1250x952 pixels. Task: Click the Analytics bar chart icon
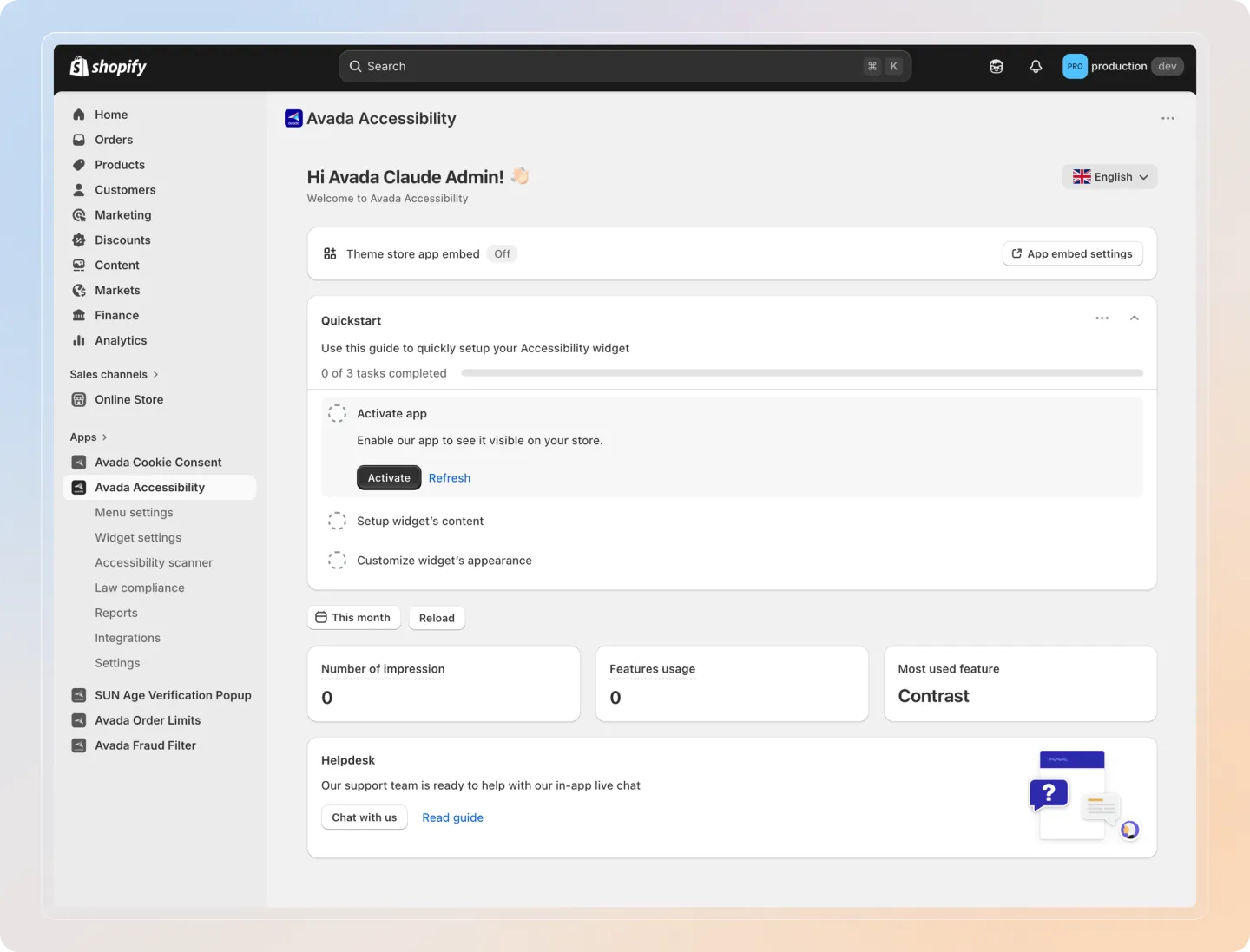pos(79,341)
